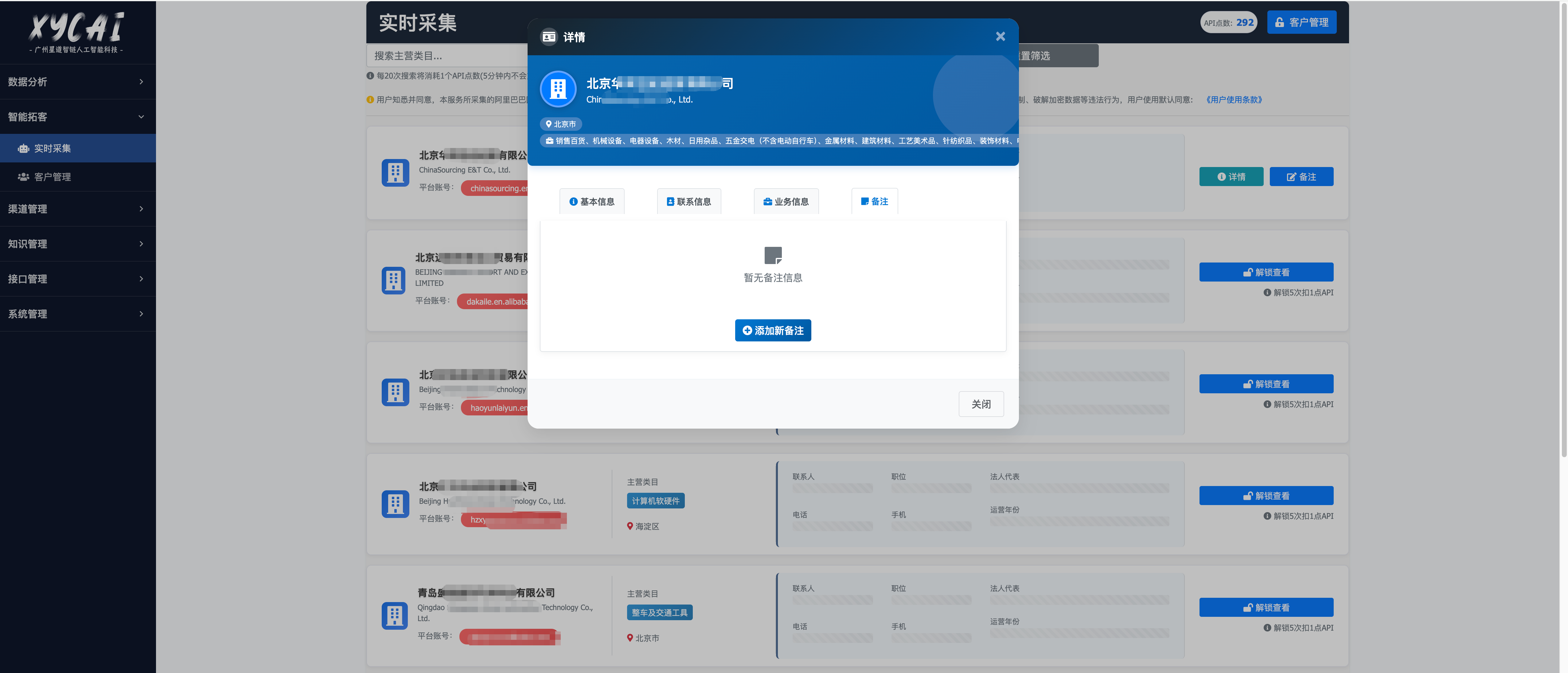Click warning icon before 用户知悉并同意 notice
The image size is (1568, 673).
point(370,100)
